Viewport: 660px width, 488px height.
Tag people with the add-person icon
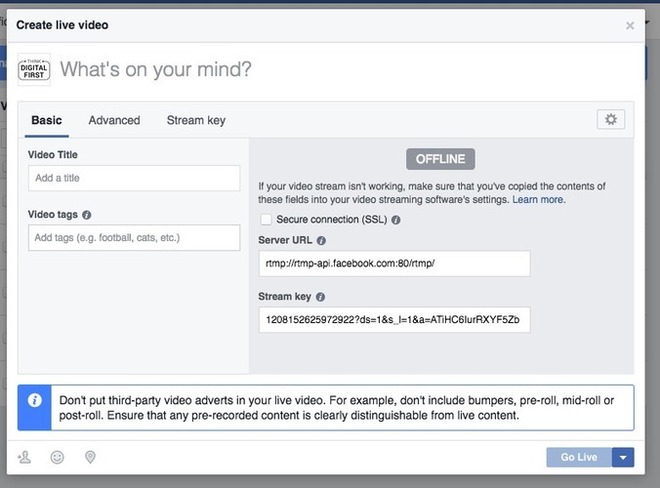click(24, 457)
